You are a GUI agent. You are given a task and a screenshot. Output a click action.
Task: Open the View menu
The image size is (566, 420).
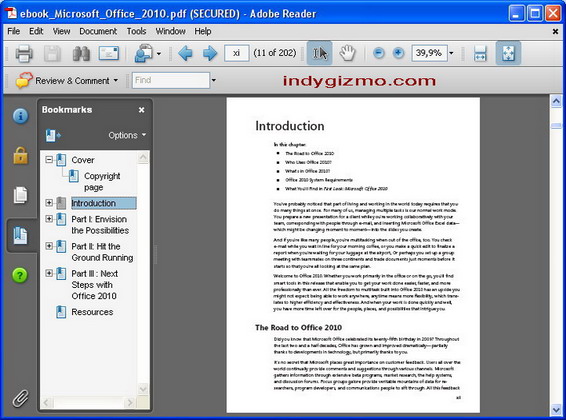point(61,31)
